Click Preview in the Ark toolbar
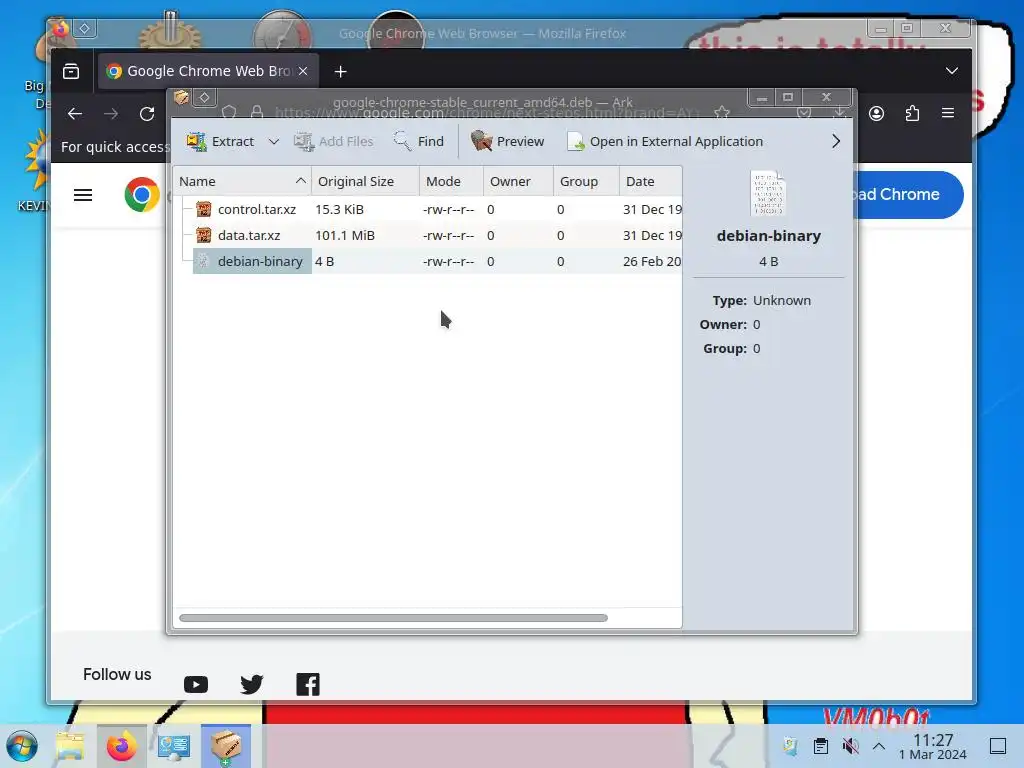The image size is (1024, 768). [507, 141]
